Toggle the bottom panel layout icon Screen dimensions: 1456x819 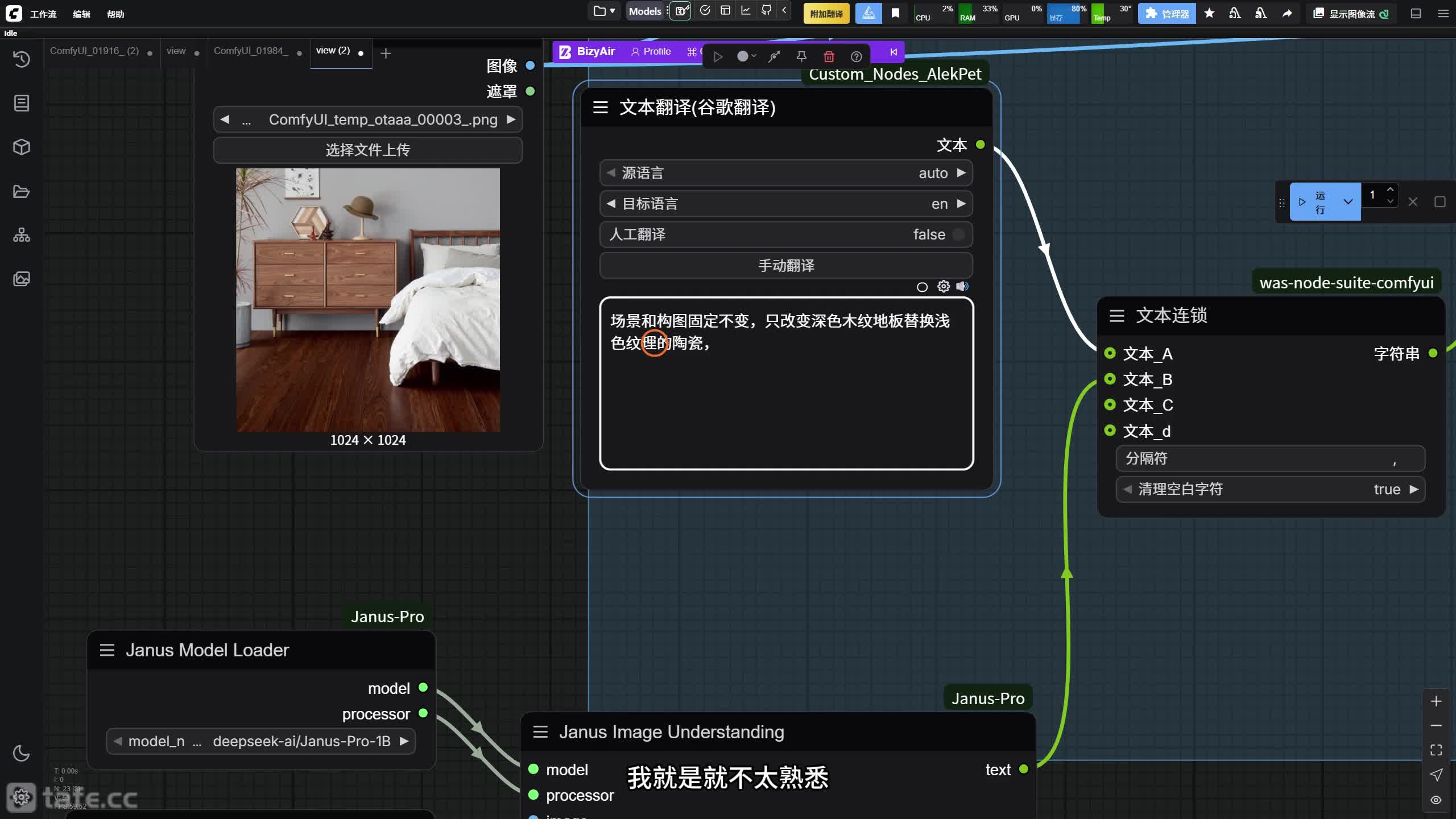1416,13
